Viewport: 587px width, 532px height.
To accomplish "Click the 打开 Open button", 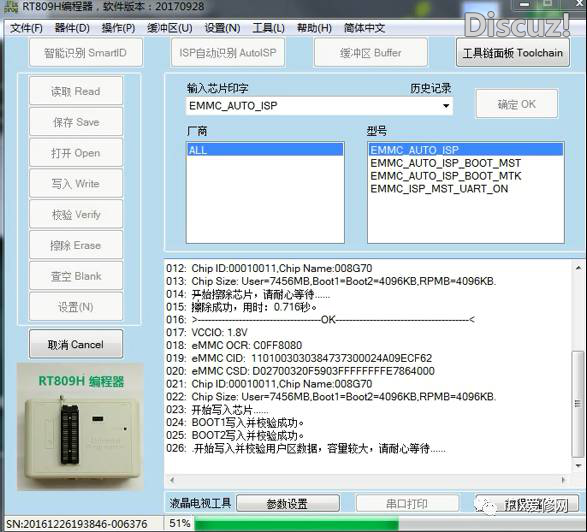I will [76, 153].
